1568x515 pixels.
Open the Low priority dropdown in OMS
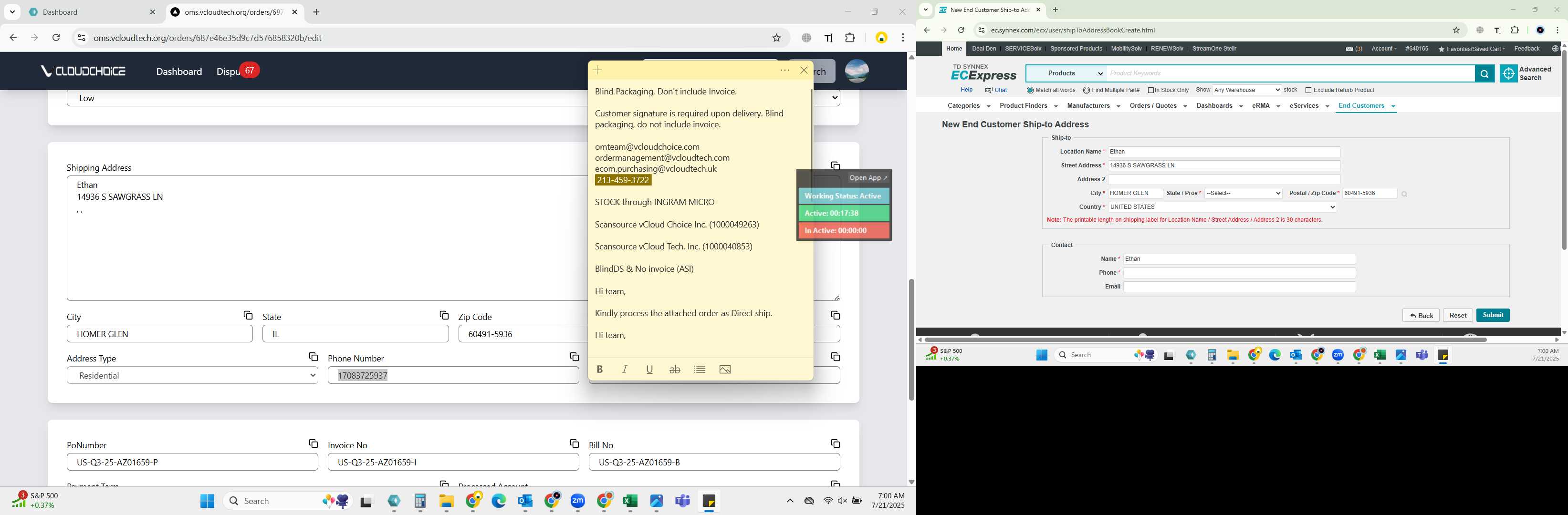click(453, 98)
